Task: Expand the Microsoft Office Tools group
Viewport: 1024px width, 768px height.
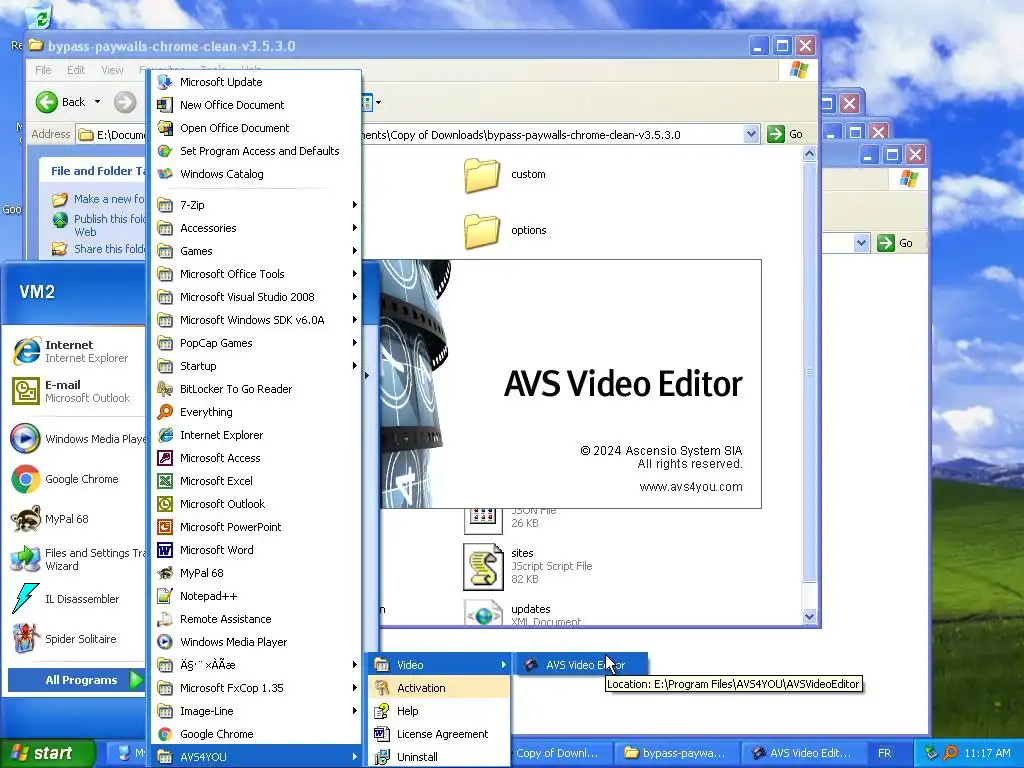Action: pos(257,274)
